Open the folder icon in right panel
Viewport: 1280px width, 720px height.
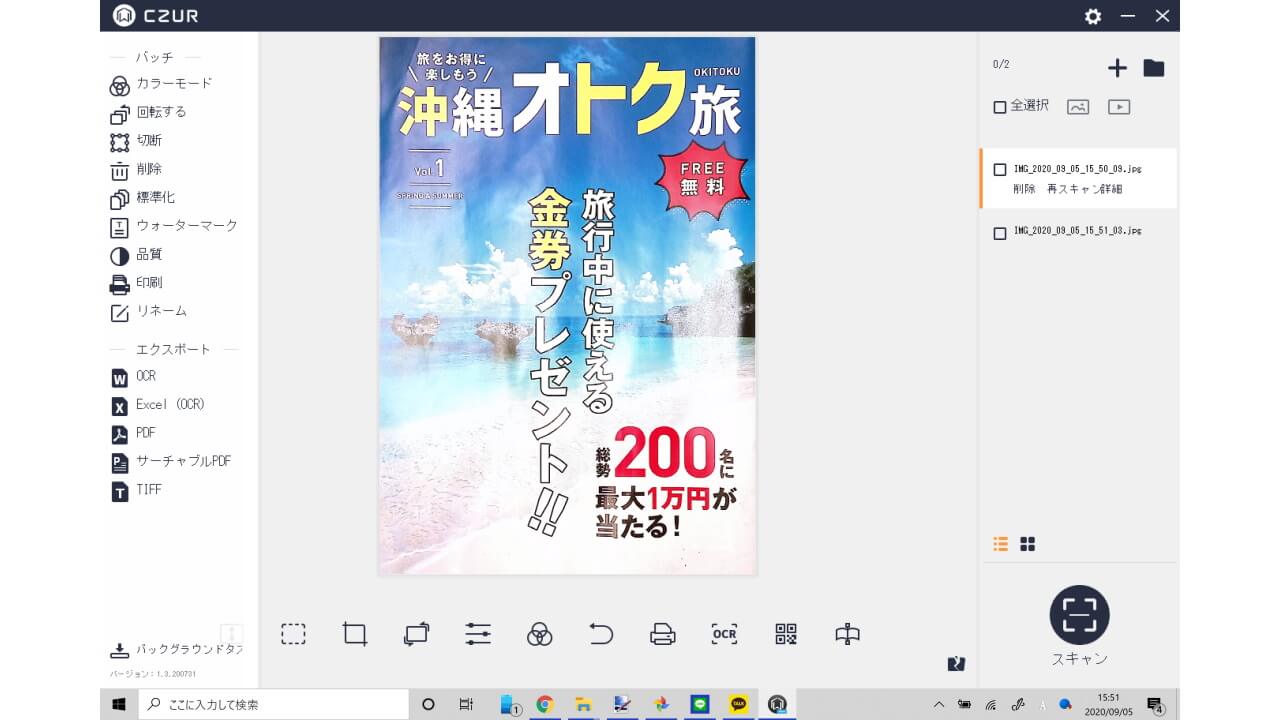coord(1154,68)
